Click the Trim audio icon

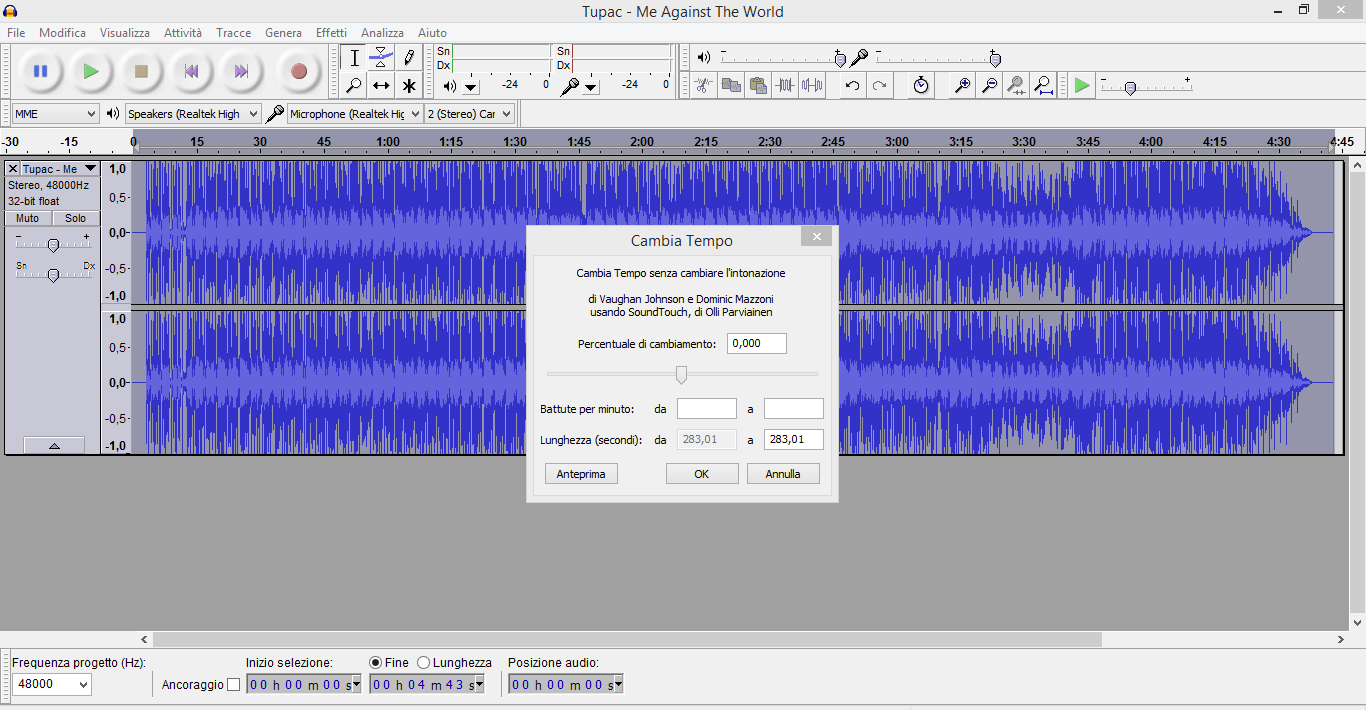click(785, 86)
